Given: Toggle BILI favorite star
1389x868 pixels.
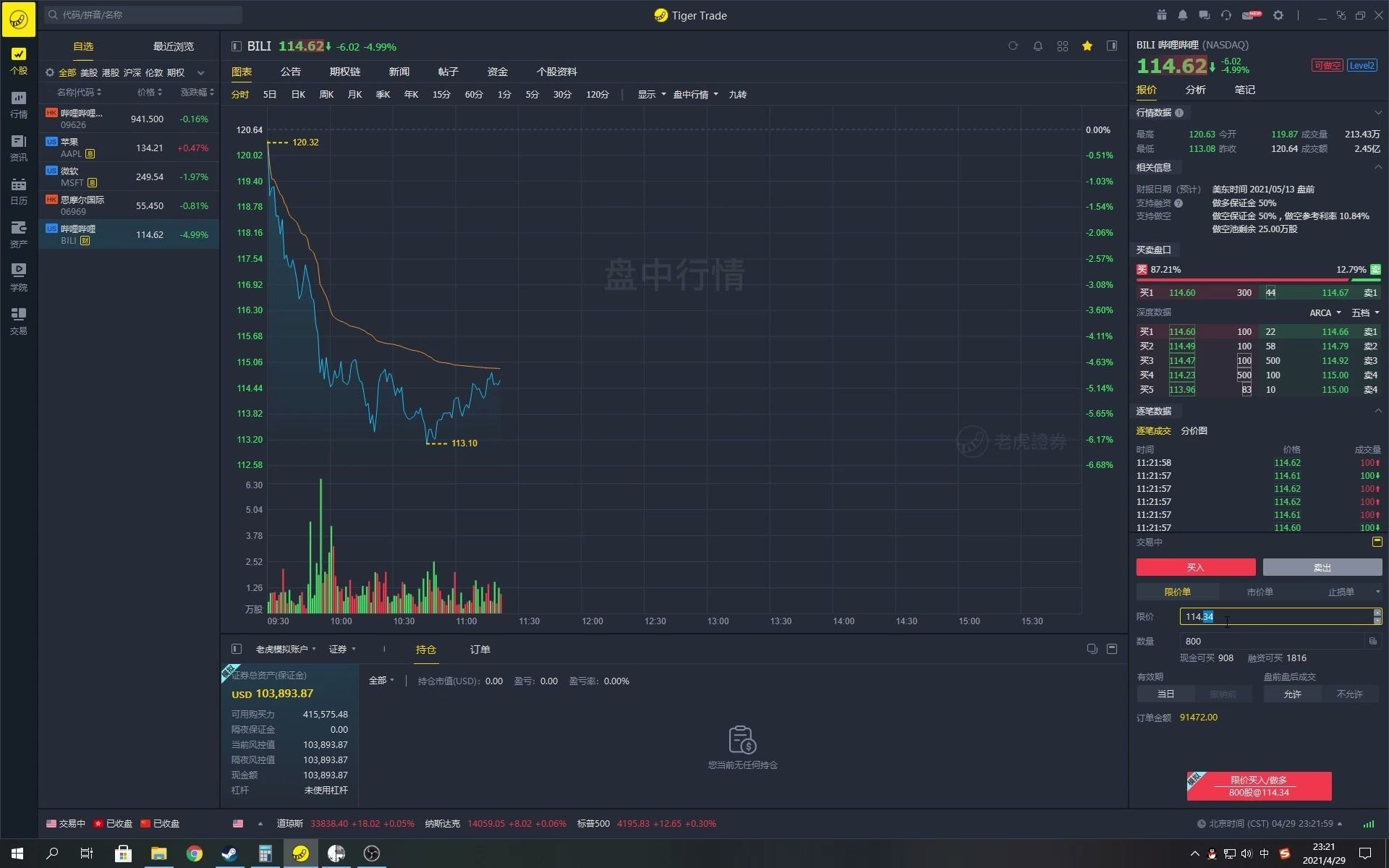Looking at the screenshot, I should (1087, 46).
